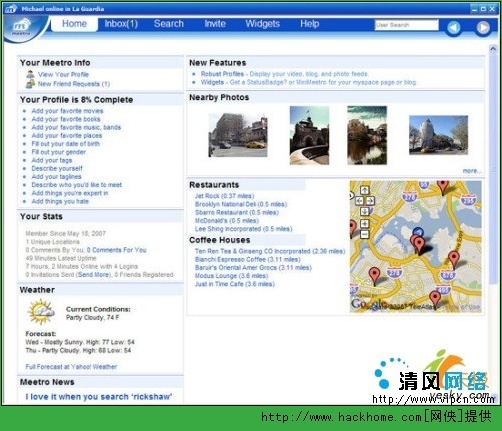
Task: Pan the map down with arrow
Action: (365, 211)
